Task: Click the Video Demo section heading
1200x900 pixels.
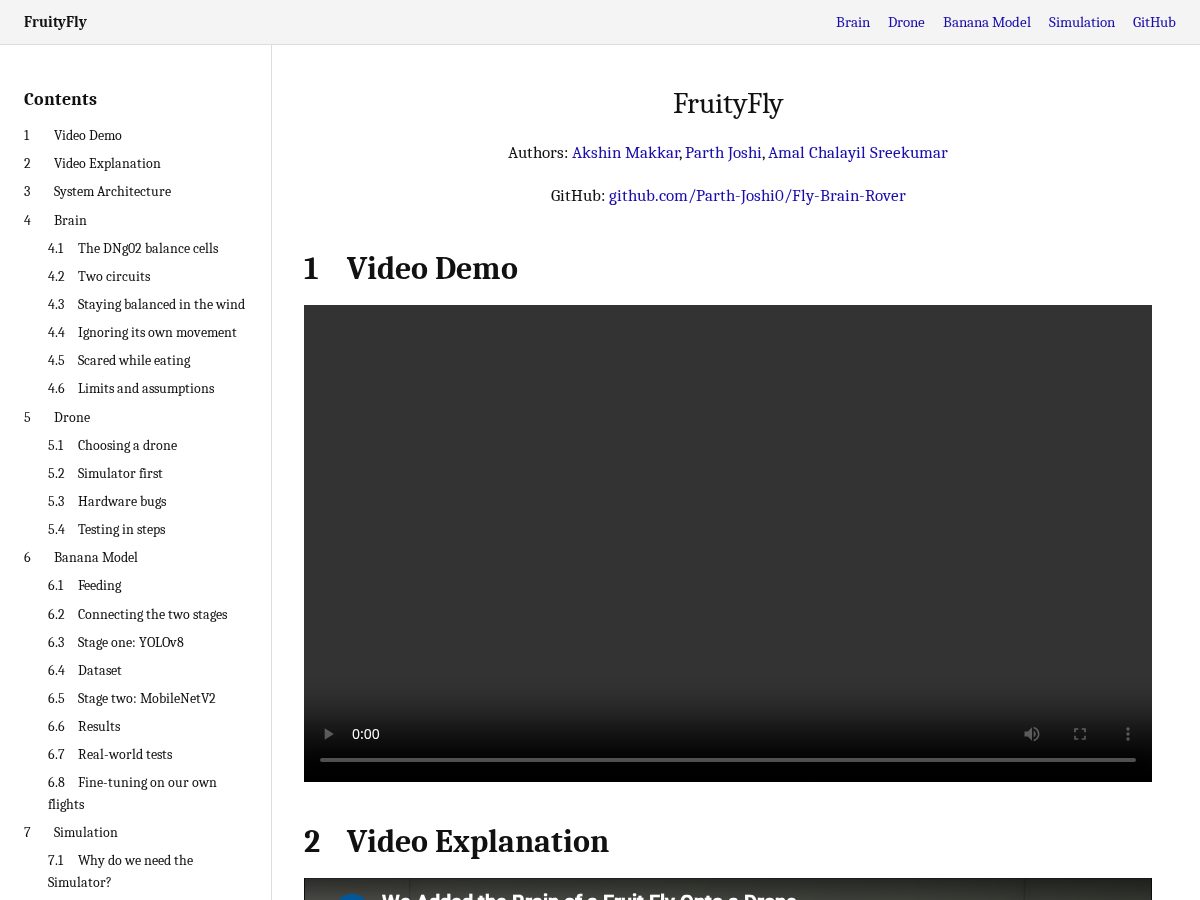Action: [x=411, y=268]
